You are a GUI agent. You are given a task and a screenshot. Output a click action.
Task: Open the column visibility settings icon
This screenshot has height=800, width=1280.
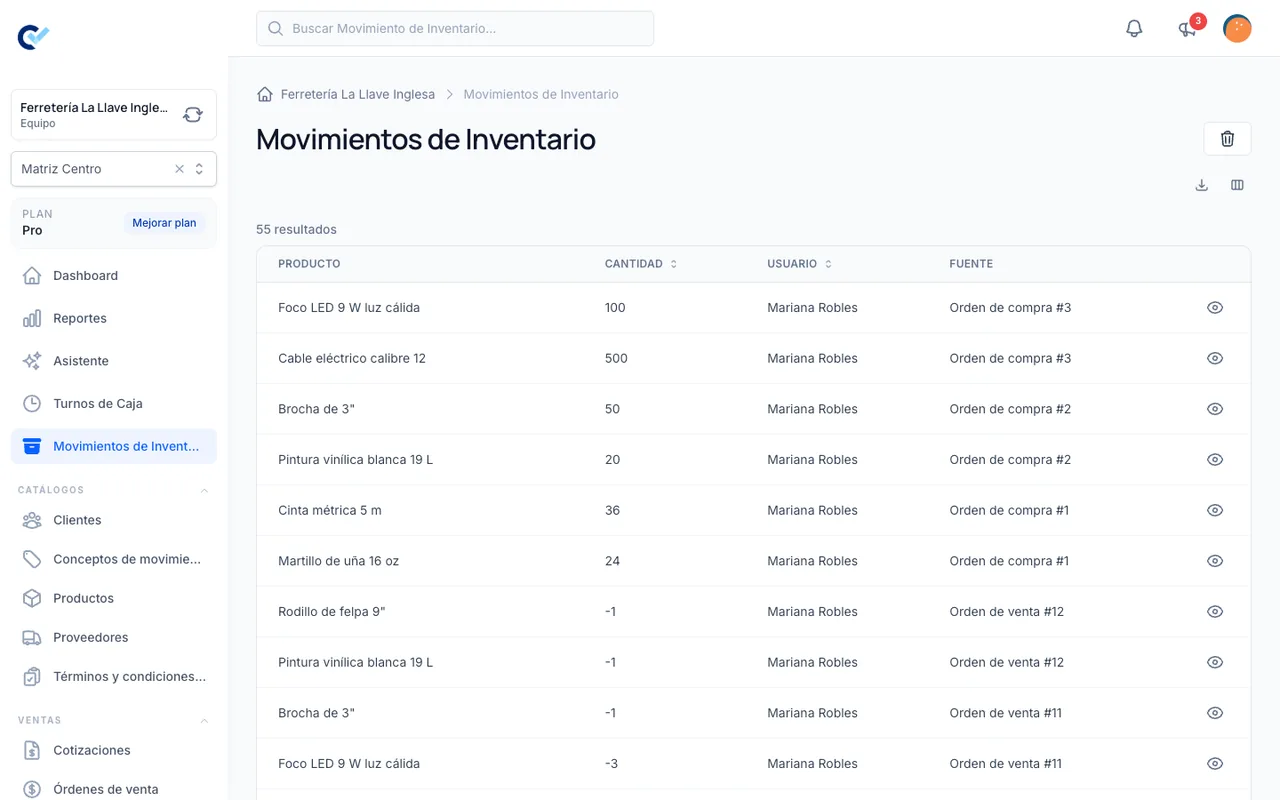click(1237, 185)
